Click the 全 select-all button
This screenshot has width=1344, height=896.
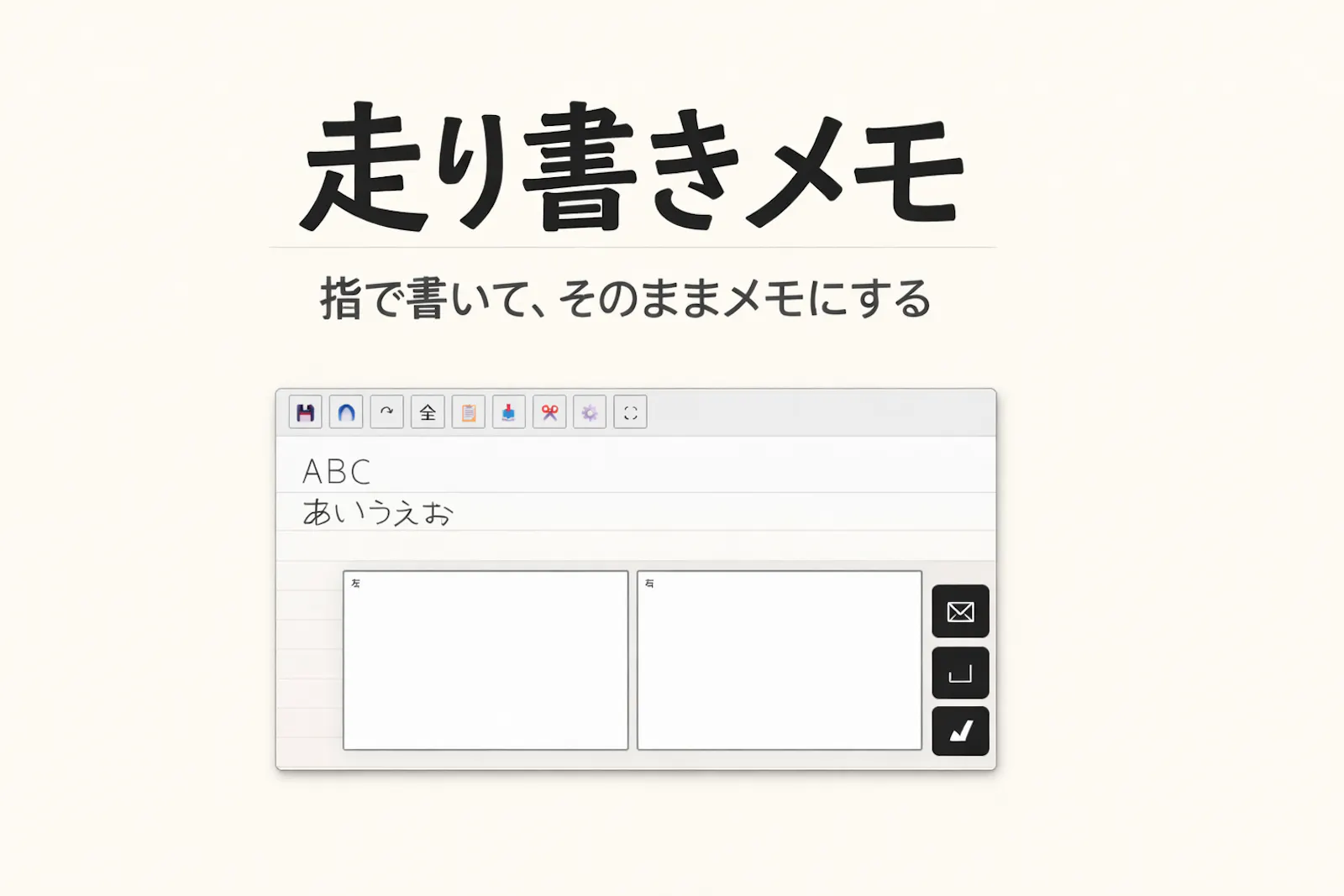tap(428, 412)
